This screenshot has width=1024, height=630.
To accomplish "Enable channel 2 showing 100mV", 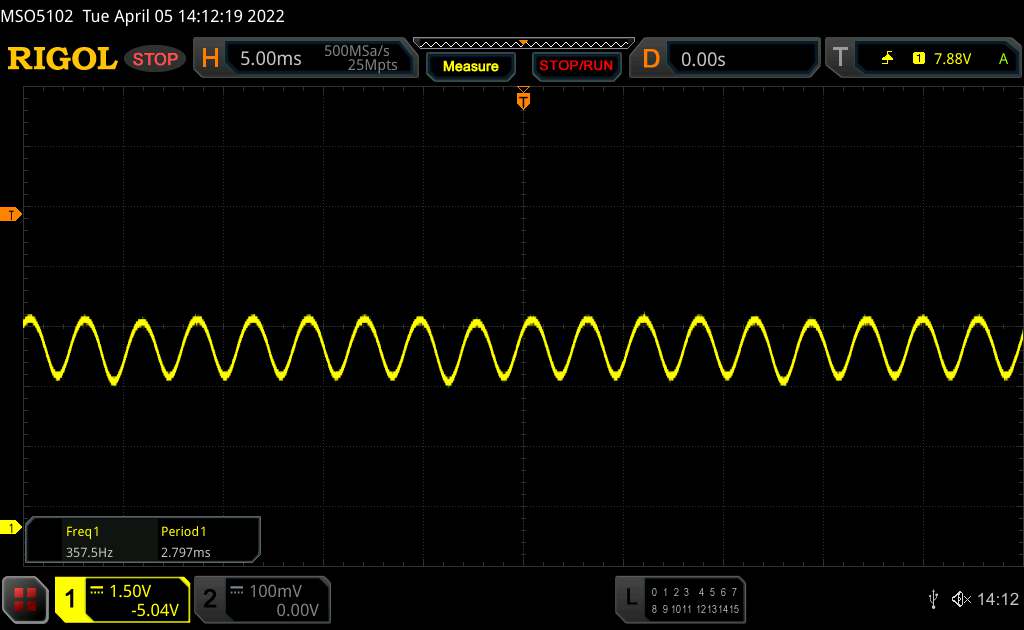I will click(x=260, y=599).
